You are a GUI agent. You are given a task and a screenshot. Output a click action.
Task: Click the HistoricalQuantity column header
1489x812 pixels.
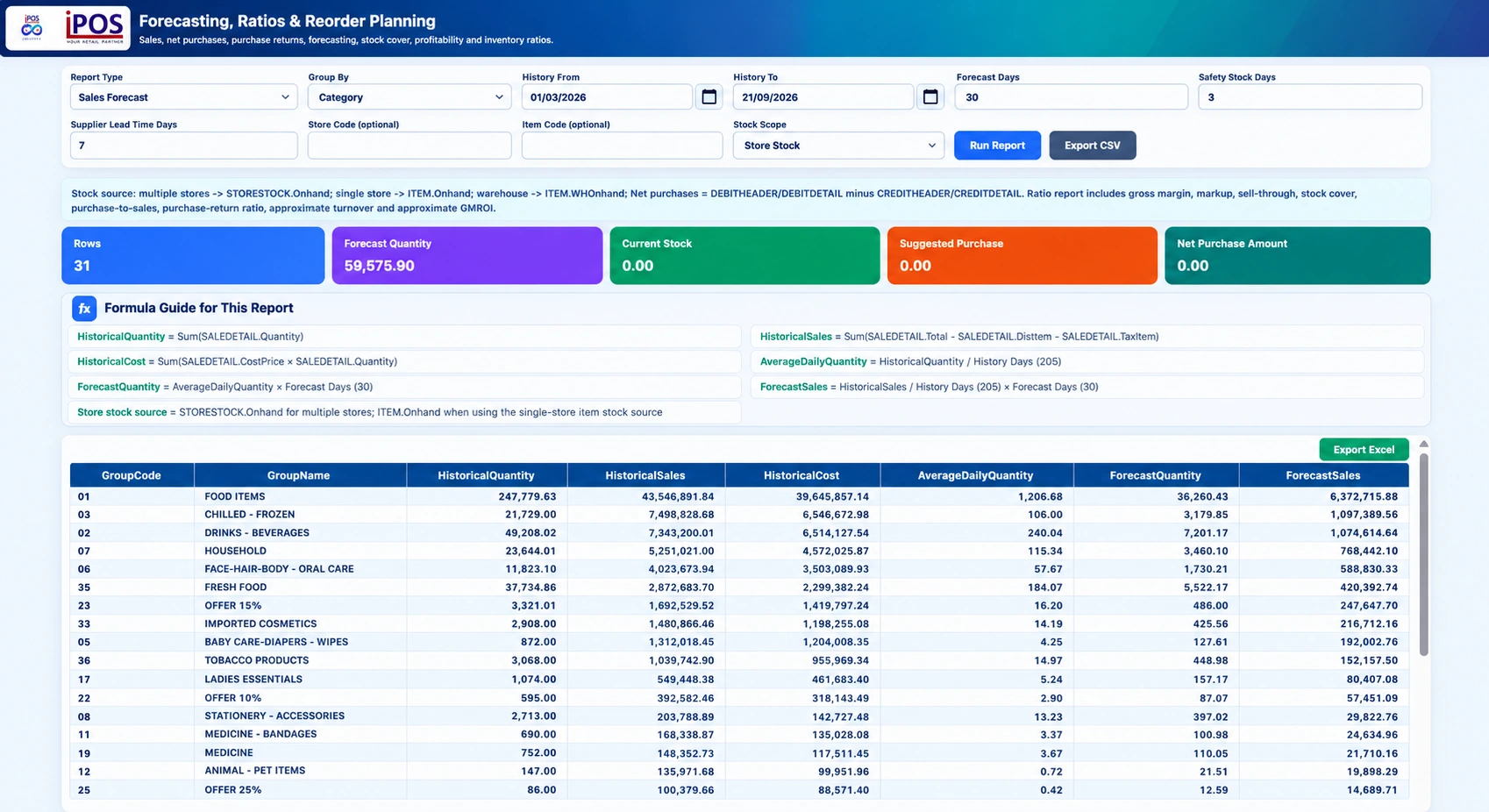[487, 475]
